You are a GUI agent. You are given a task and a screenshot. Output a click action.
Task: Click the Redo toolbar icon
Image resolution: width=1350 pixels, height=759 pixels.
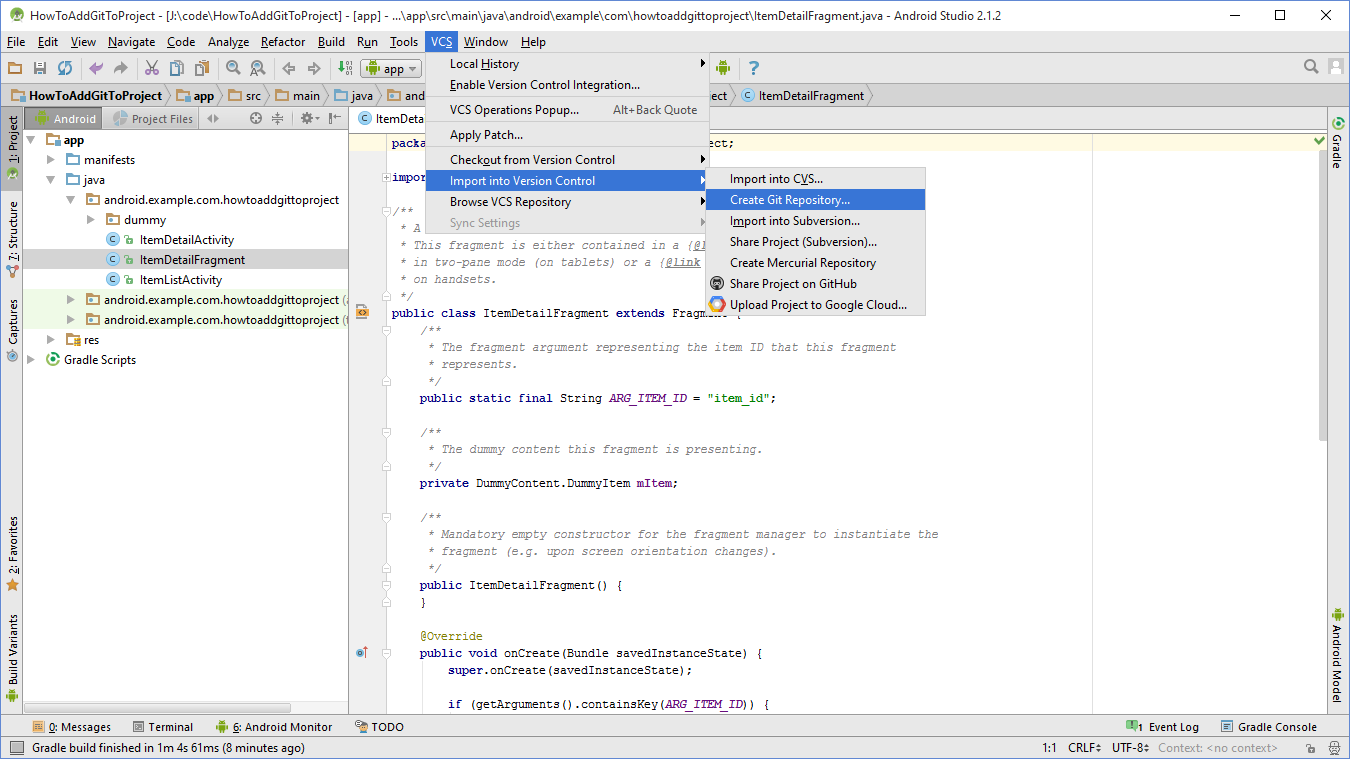121,68
